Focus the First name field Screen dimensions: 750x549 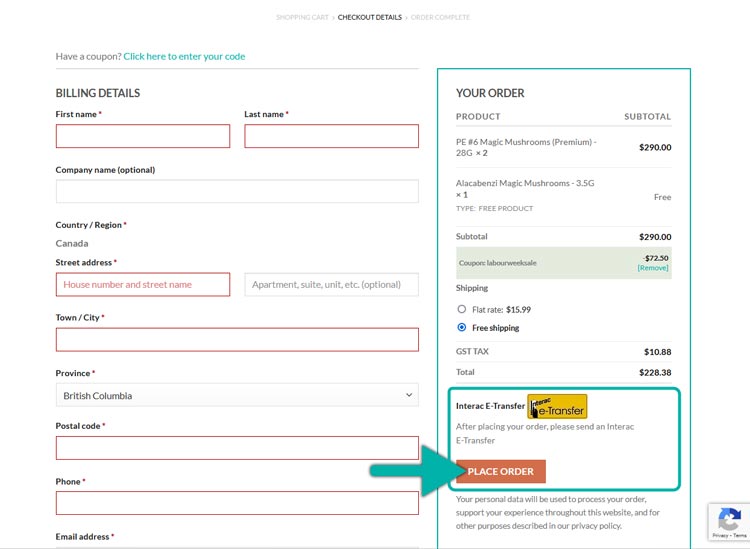coord(142,136)
